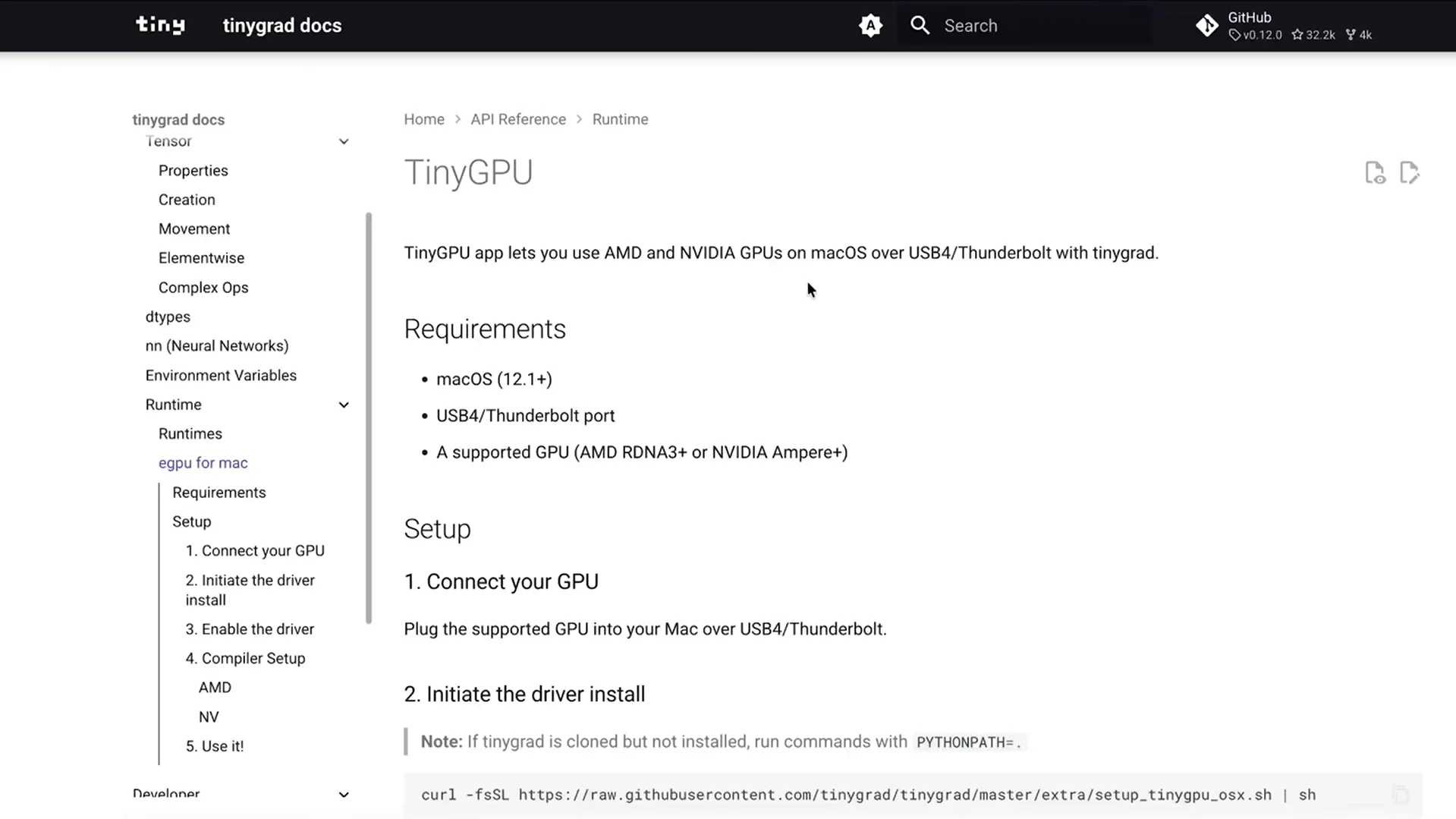Expand the Developer section chevron
Viewport: 1456px width, 819px height.
coord(344,795)
